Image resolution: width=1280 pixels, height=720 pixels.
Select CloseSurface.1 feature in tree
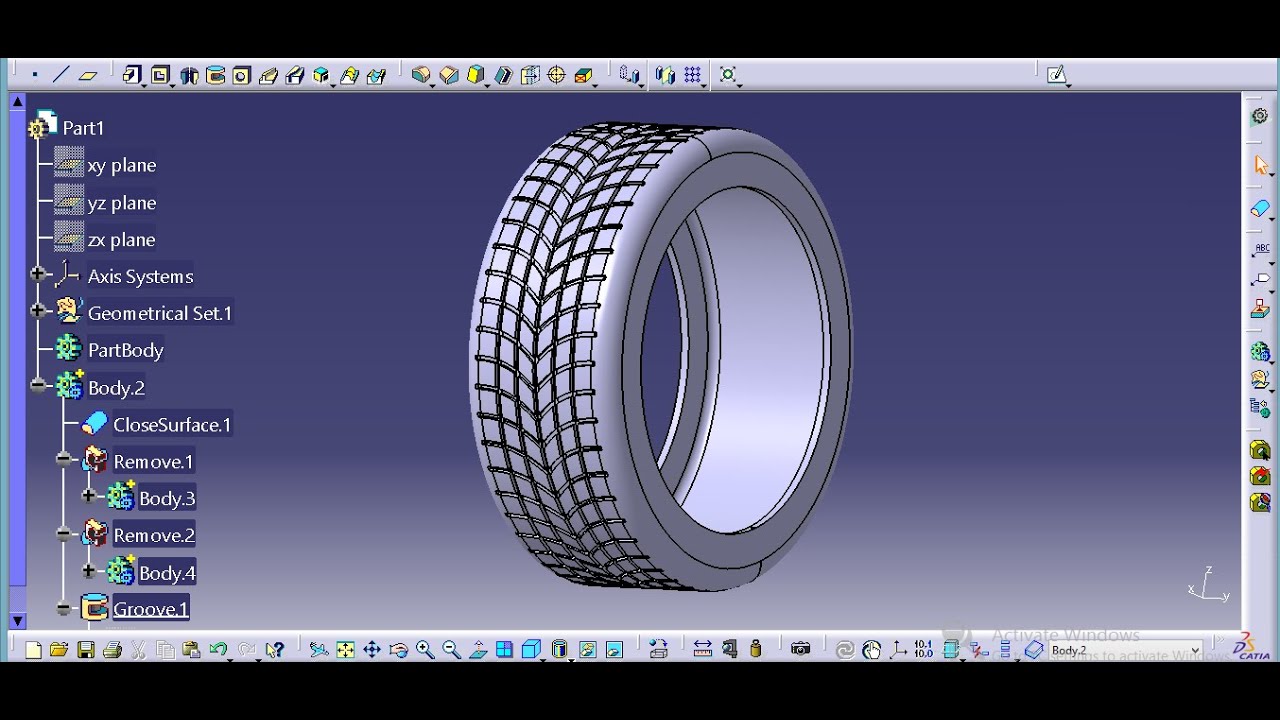click(172, 425)
